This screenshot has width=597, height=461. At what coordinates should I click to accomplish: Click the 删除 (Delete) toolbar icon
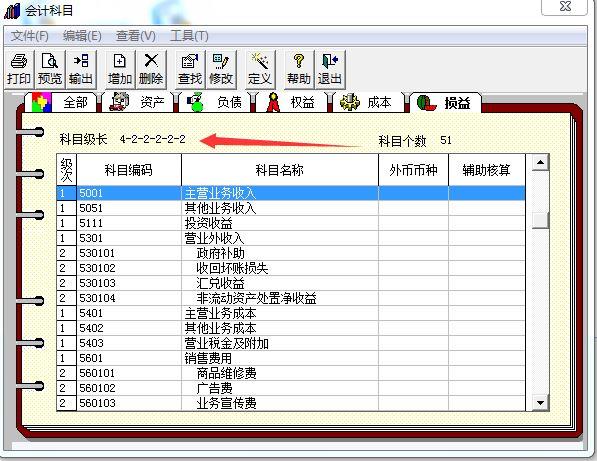click(151, 69)
